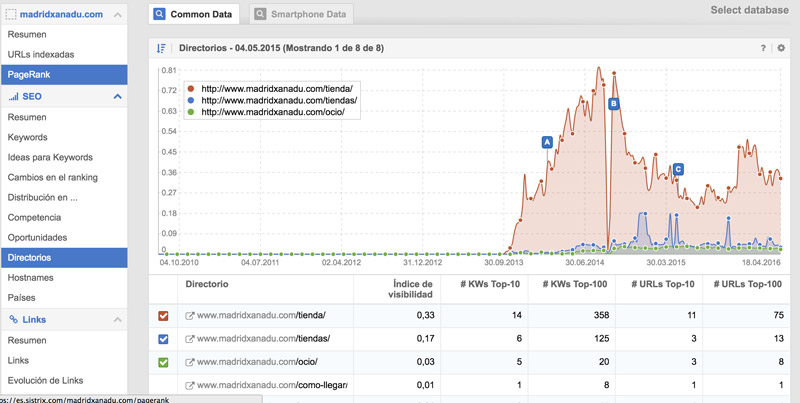Open the chart settings gear icon
Screen dimensions: 800x403
point(781,48)
